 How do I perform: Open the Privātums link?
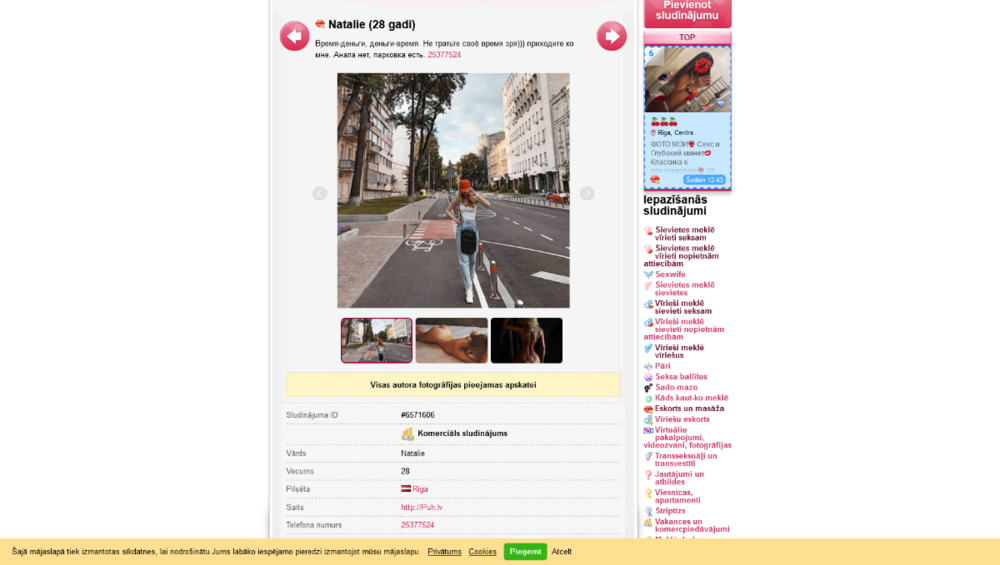tap(444, 552)
